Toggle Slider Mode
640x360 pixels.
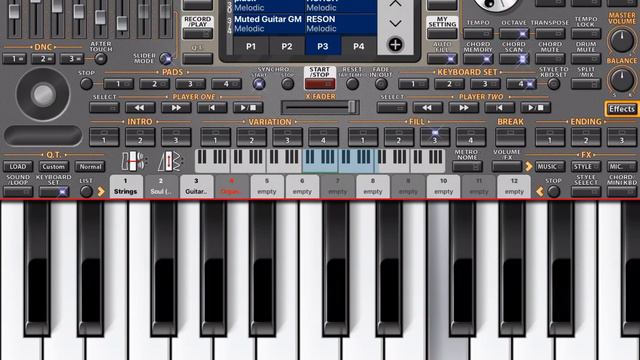tap(165, 59)
